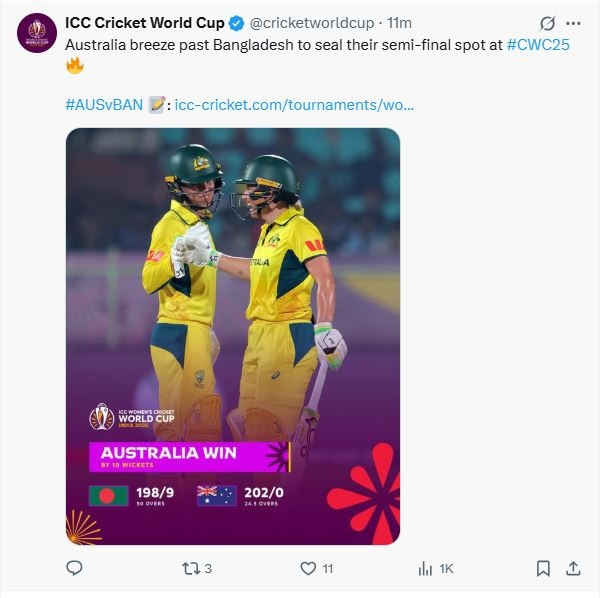Viewport: 603px width, 598px height.
Task: Open the Grok explain icon
Action: (547, 23)
